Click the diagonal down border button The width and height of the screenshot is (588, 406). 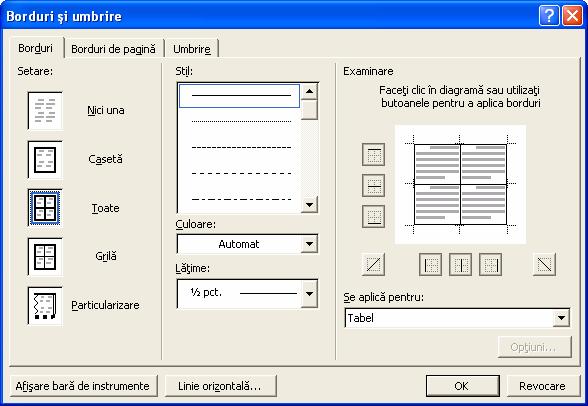click(544, 264)
